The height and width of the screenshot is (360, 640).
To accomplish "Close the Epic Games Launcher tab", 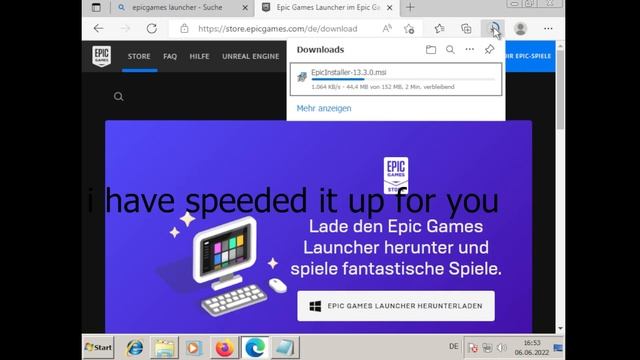I will tap(389, 8).
